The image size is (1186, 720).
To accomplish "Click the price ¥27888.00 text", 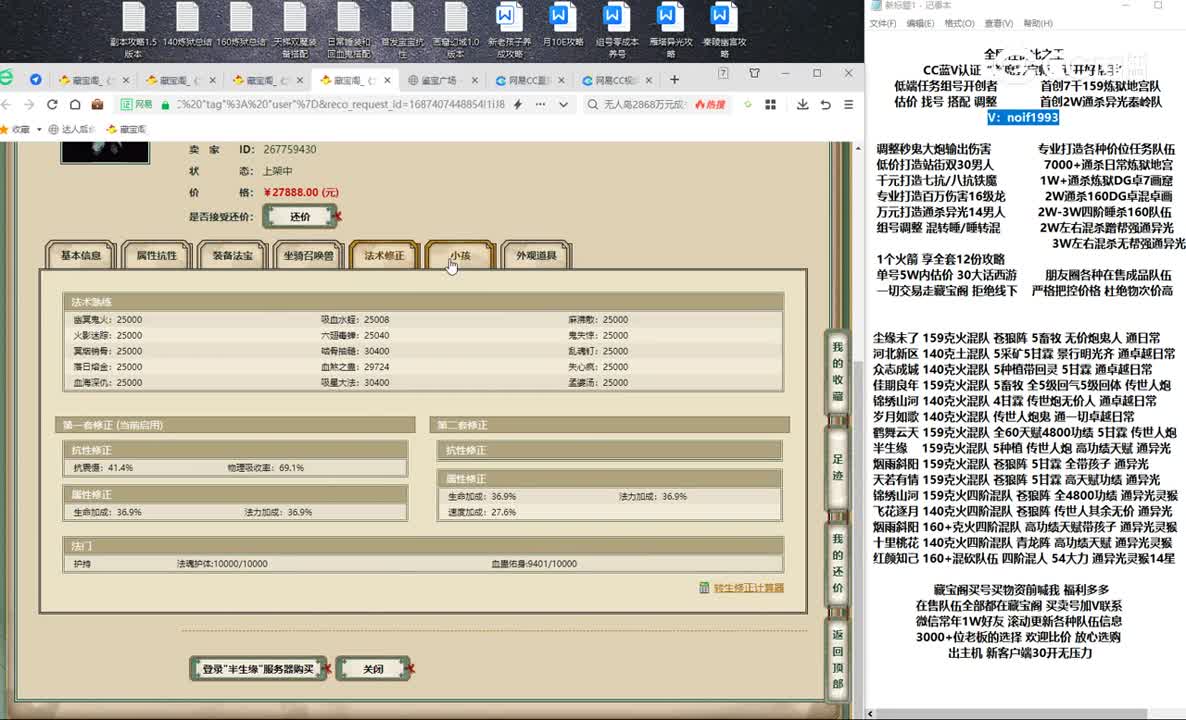I will click(x=302, y=192).
